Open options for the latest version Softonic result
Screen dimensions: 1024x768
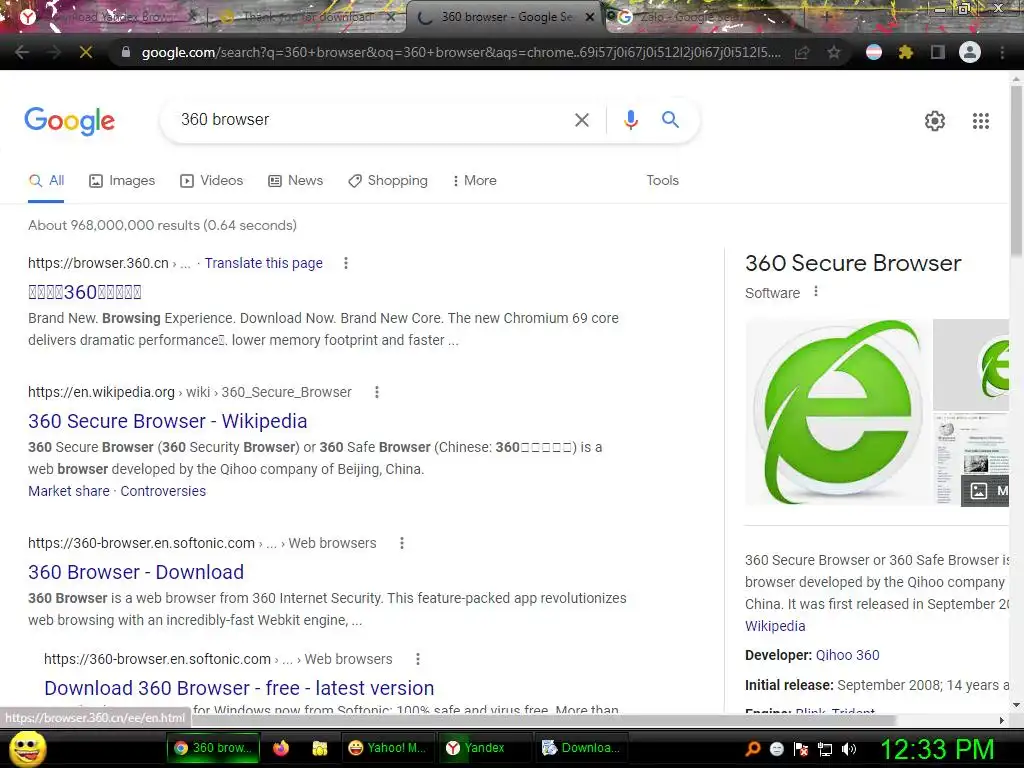(x=417, y=659)
